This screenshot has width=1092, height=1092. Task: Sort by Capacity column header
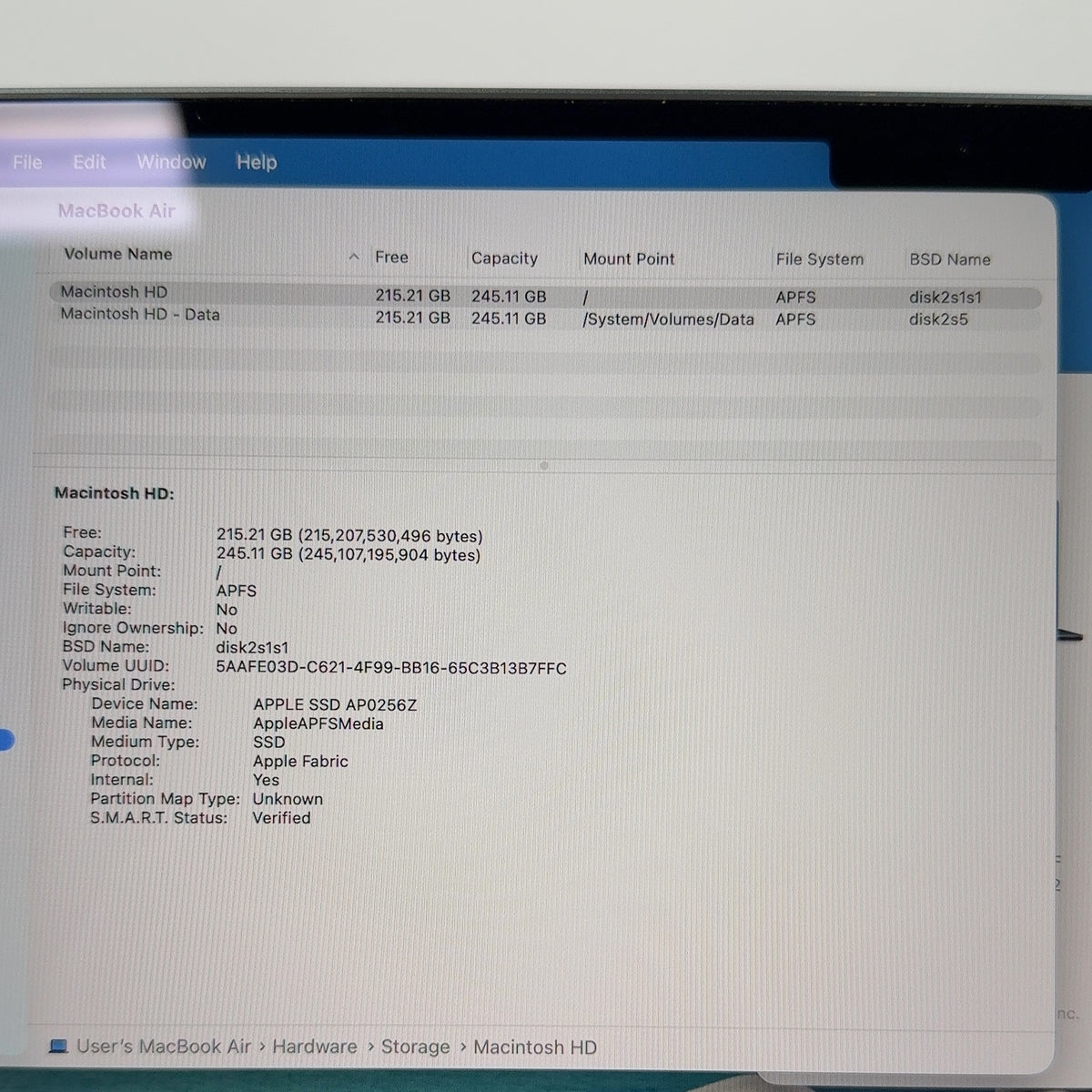coord(504,258)
